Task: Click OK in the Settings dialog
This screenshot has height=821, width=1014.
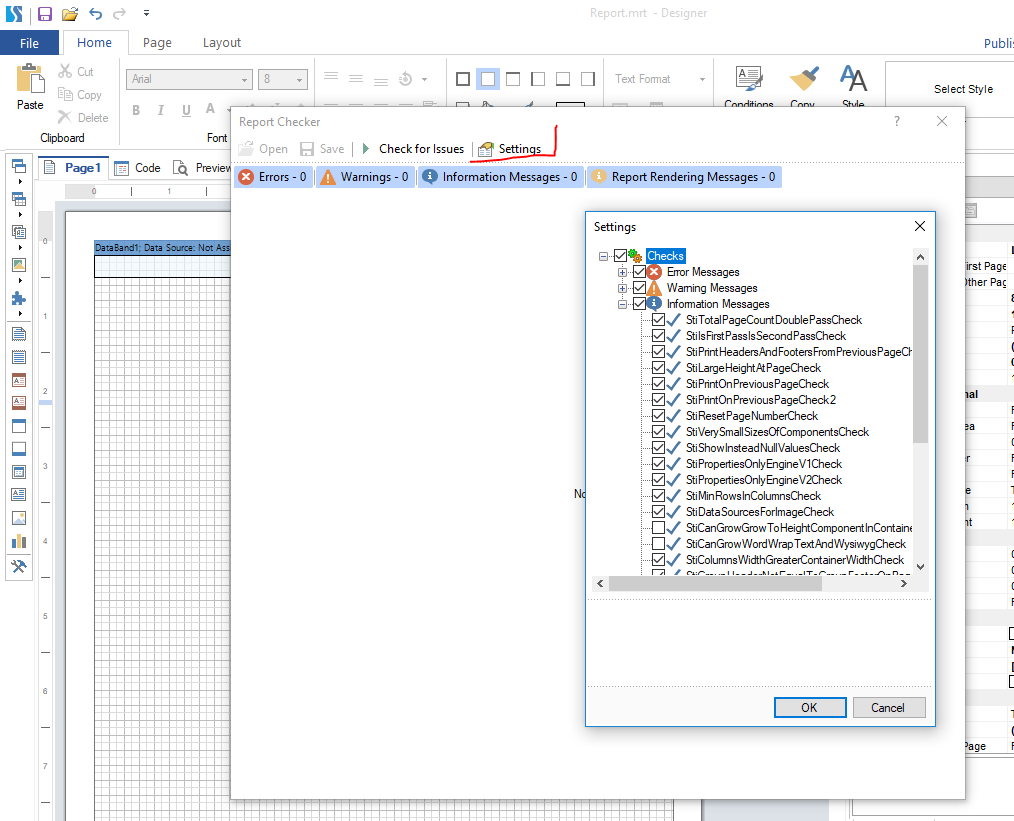Action: pos(810,707)
